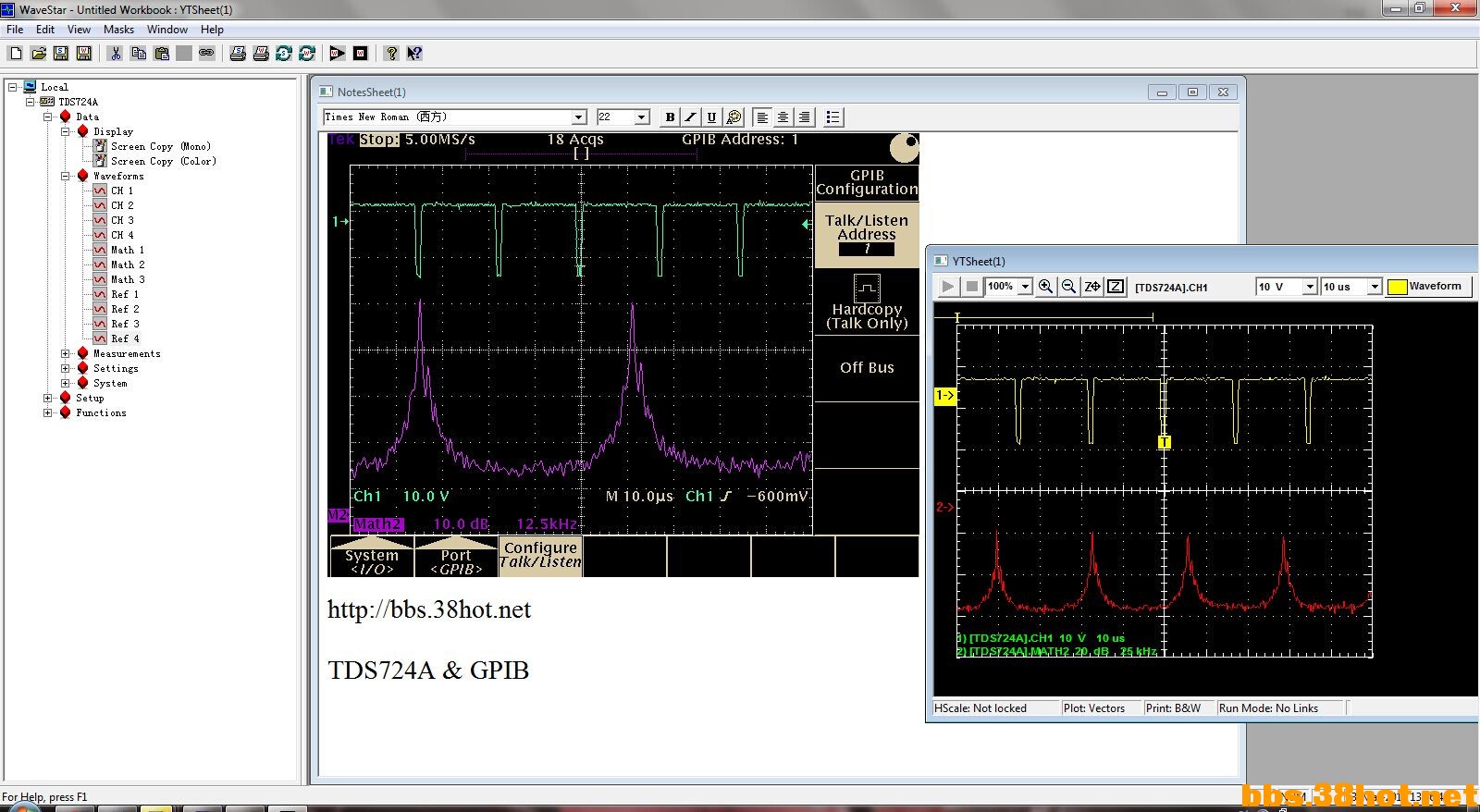Open the Times New Roman font dropdown
Image resolution: width=1480 pixels, height=812 pixels.
[x=579, y=117]
